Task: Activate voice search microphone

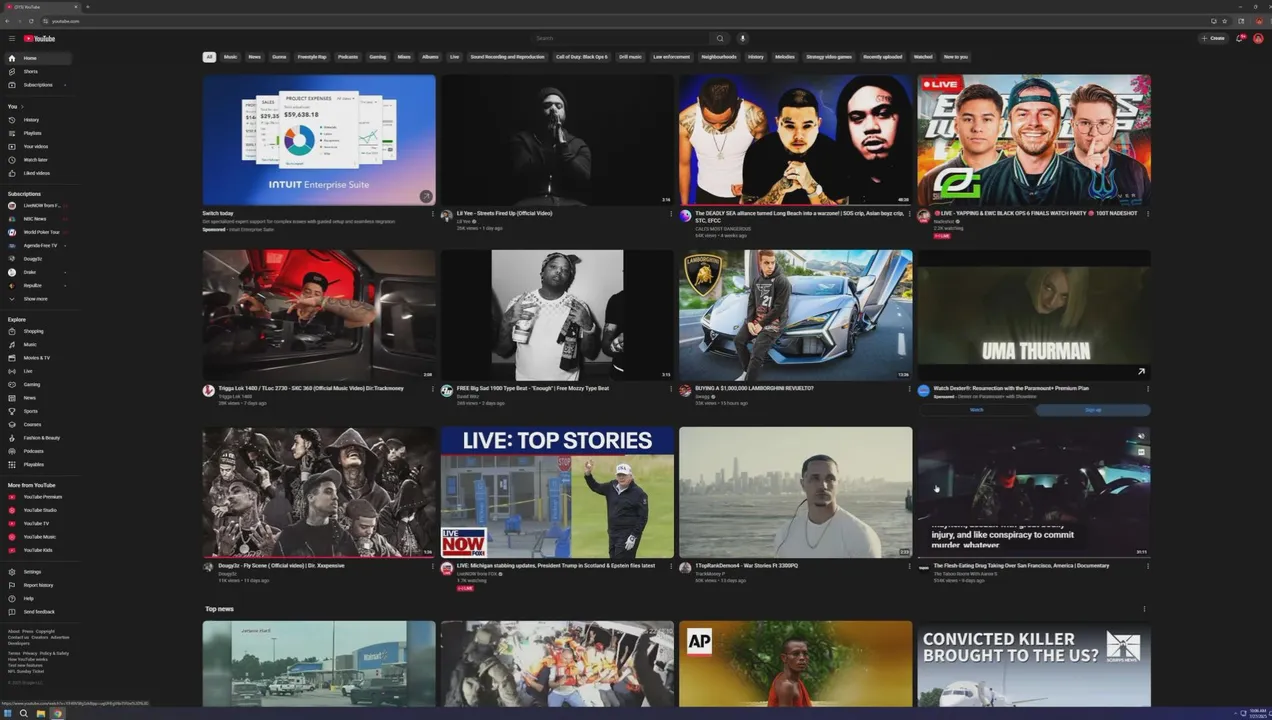Action: coord(742,38)
